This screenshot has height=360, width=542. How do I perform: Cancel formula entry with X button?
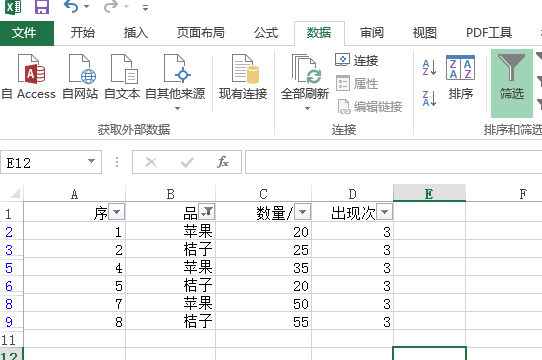151,162
